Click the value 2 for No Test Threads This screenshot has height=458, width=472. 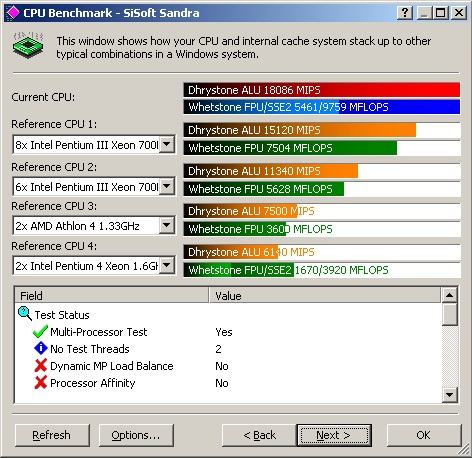[x=218, y=349]
